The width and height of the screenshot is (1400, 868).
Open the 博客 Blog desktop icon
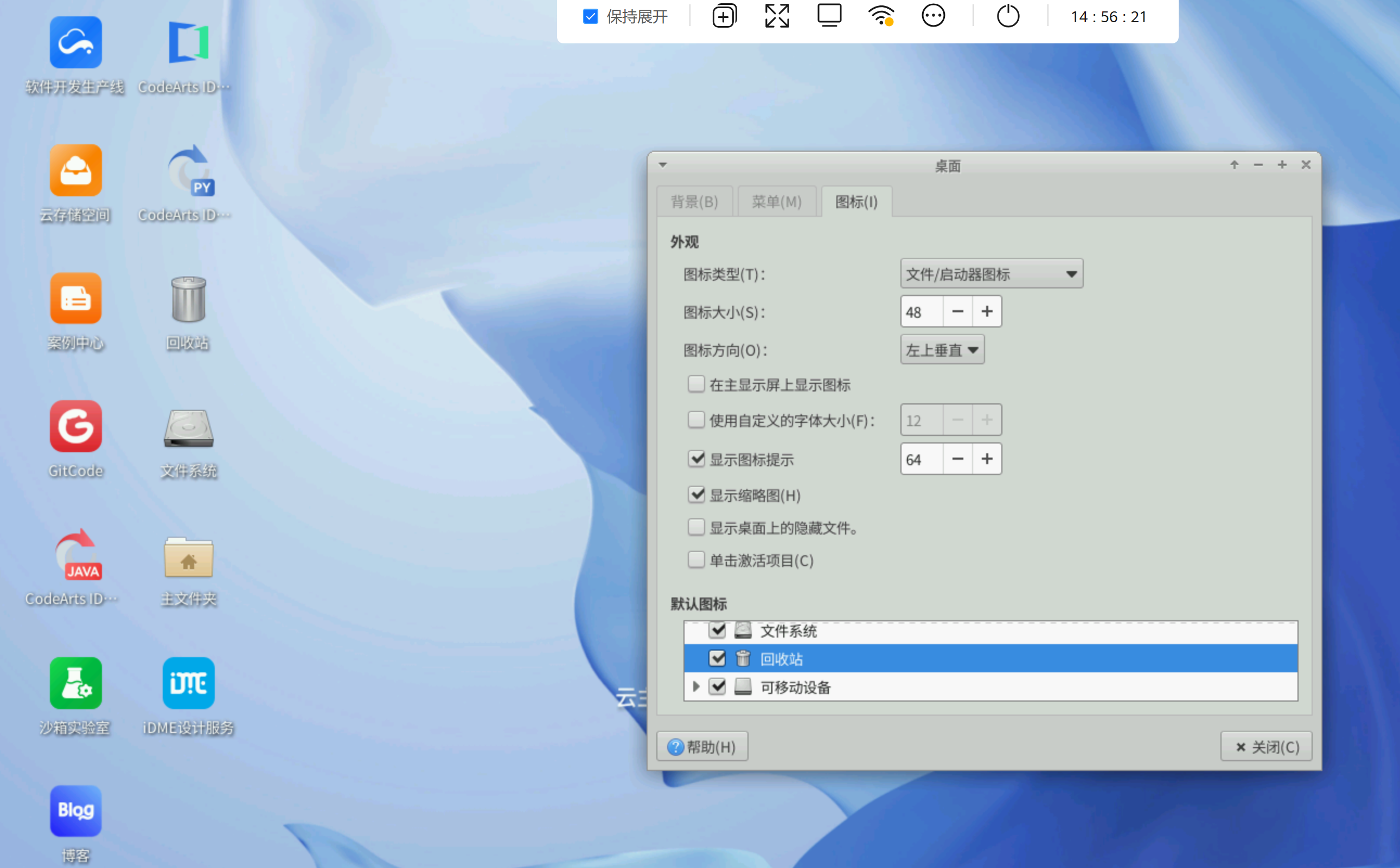(75, 811)
